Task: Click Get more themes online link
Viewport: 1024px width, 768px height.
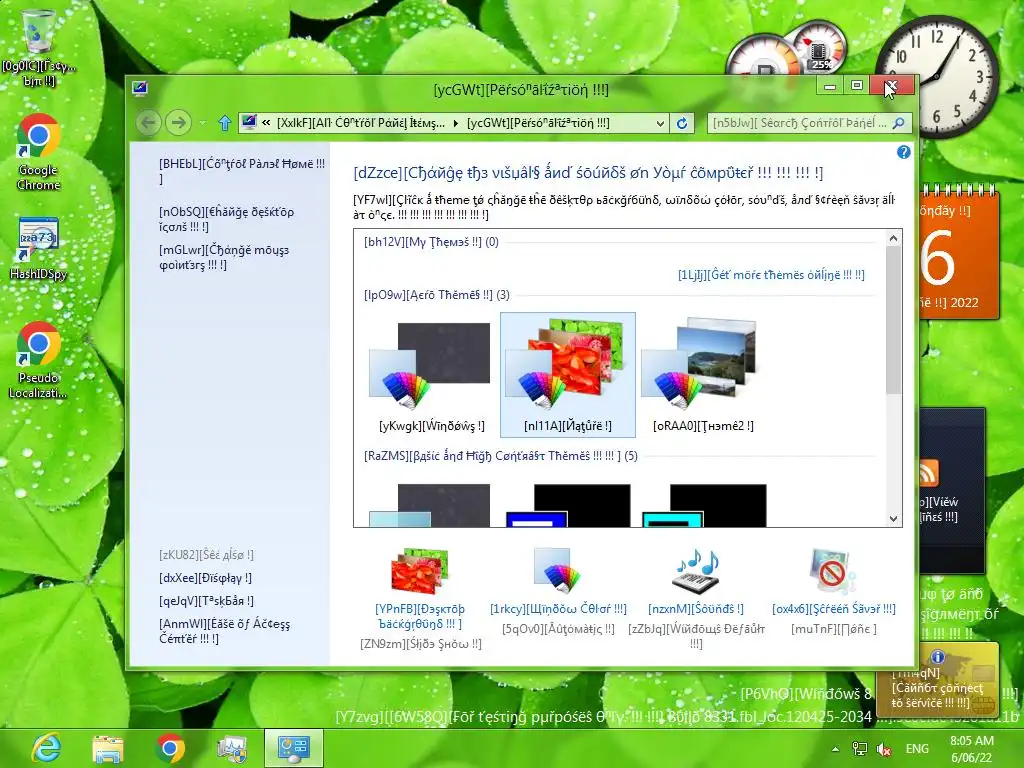Action: pyautogui.click(x=771, y=274)
